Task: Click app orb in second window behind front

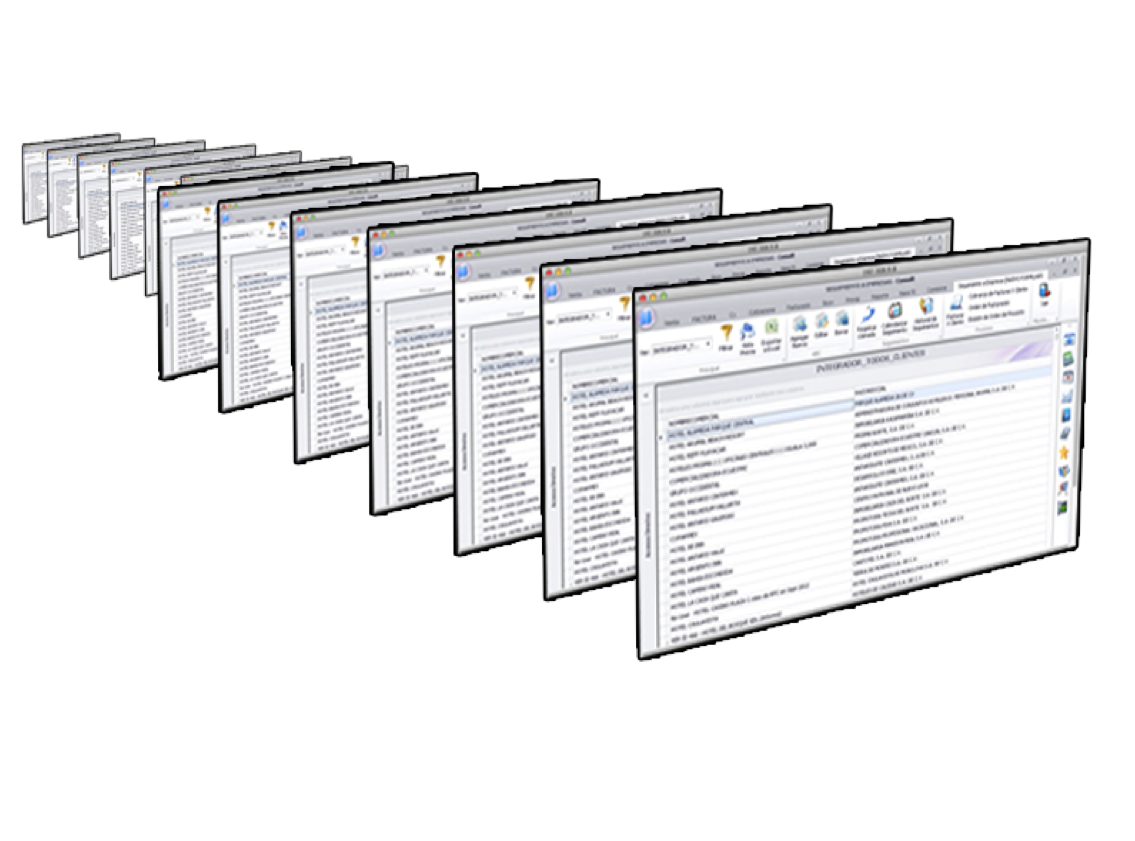Action: [553, 291]
